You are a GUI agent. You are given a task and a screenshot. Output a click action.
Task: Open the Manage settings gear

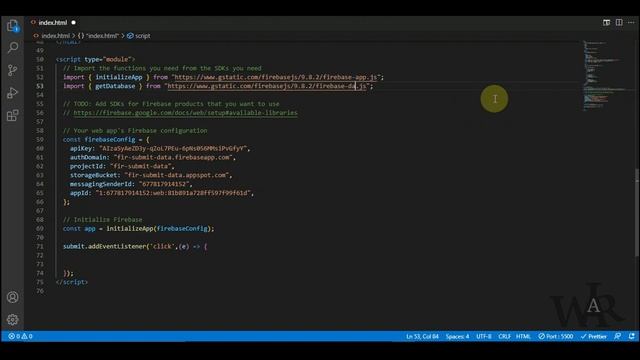coord(13,319)
